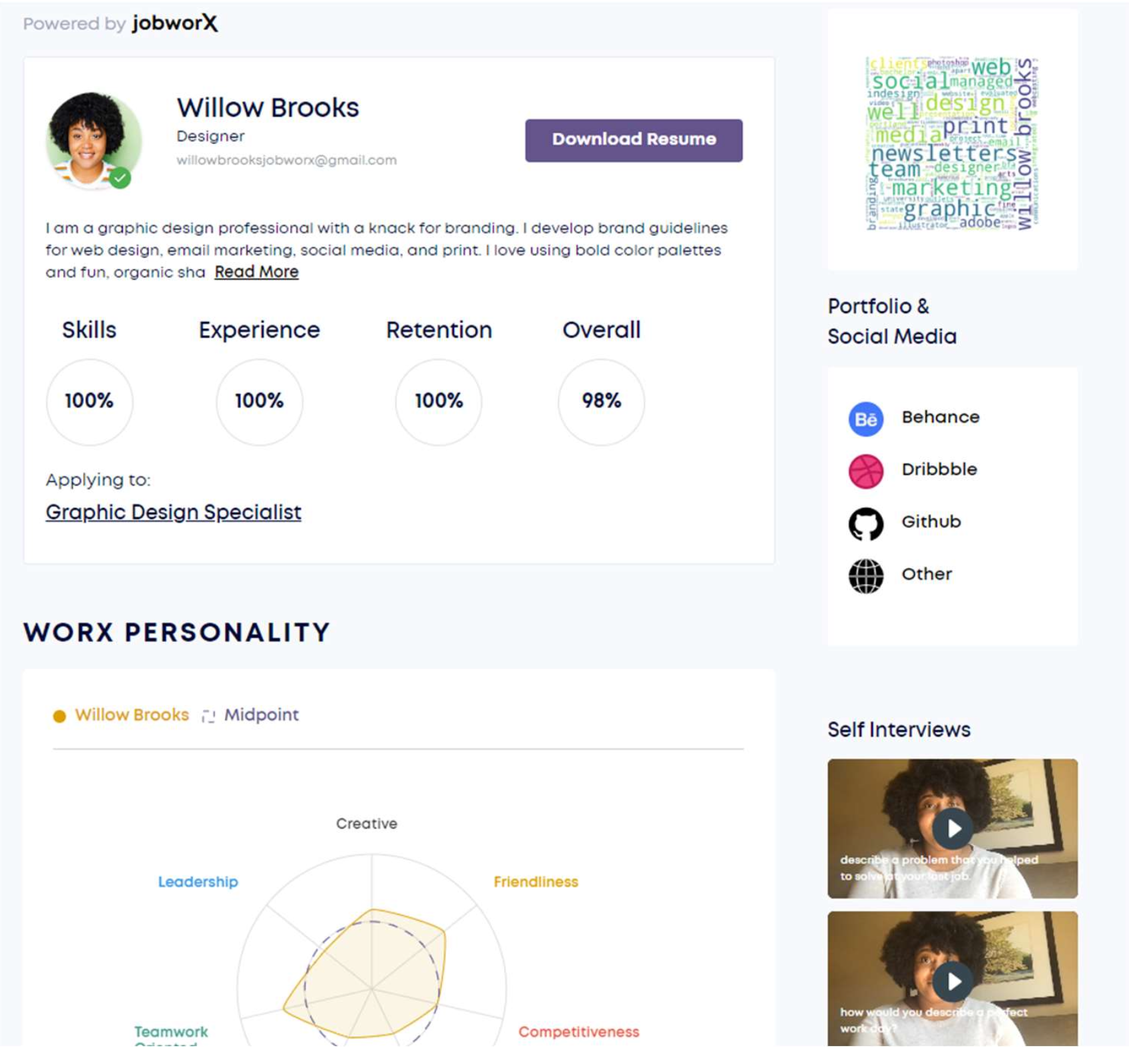Open the Graphic Design Specialist job link
The image size is (1129, 1064).
click(173, 512)
